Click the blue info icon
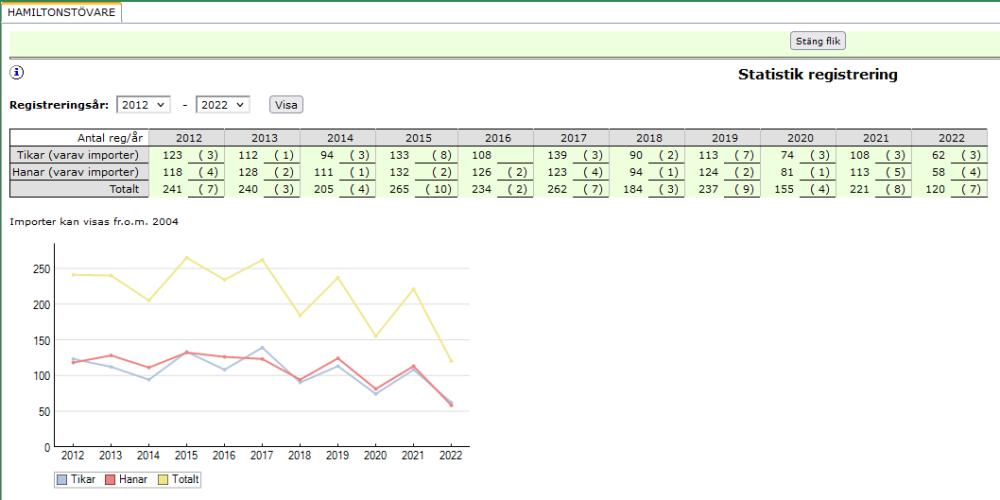 17,73
